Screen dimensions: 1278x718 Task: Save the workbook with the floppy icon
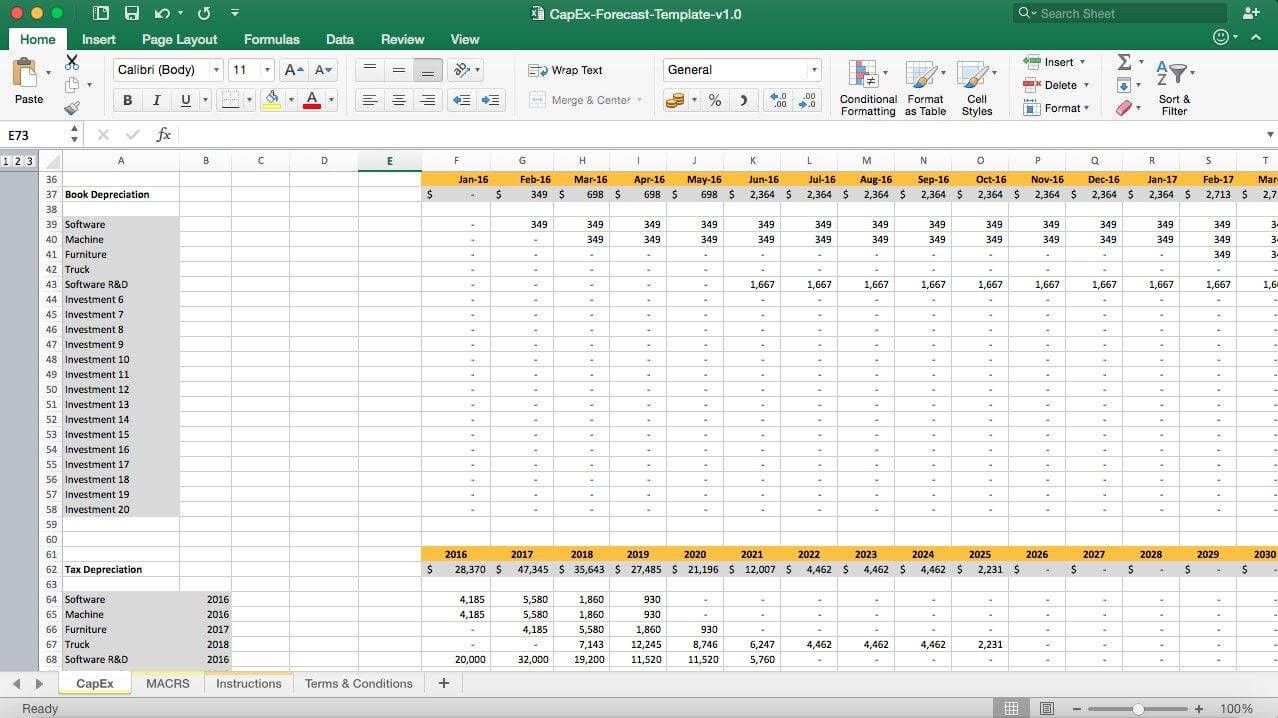pyautogui.click(x=132, y=13)
